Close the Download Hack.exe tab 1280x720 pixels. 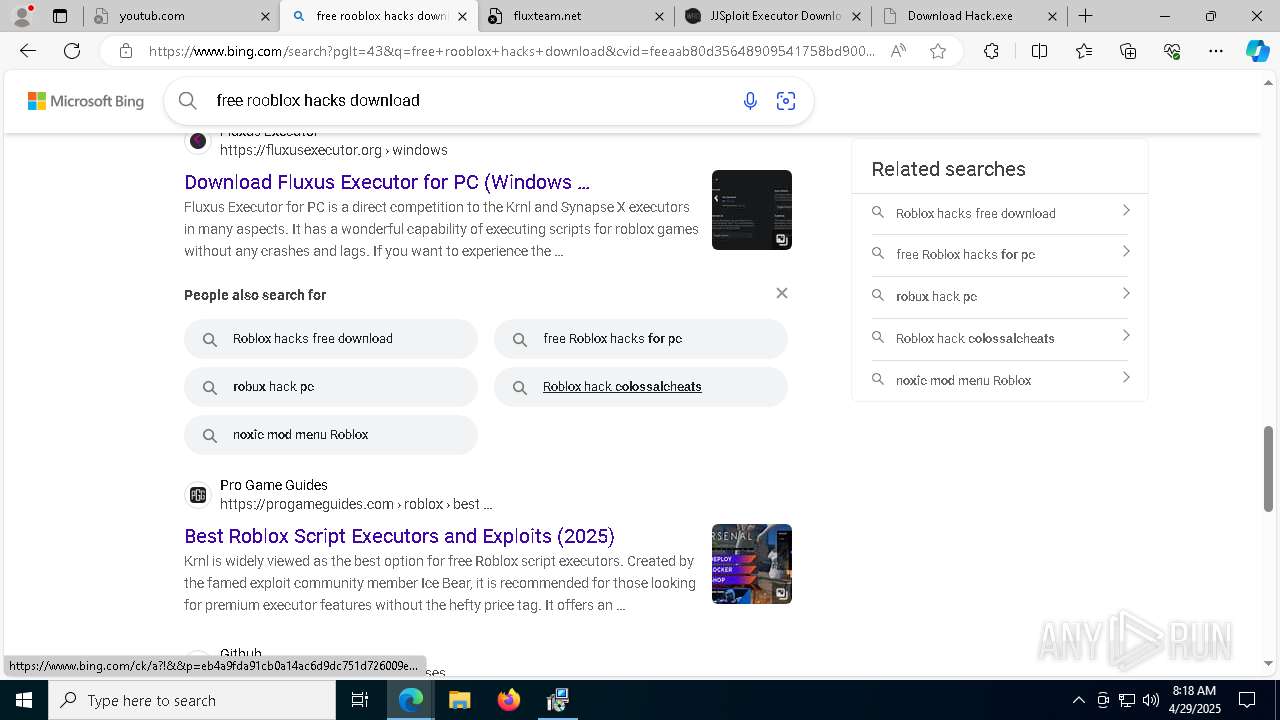(1053, 16)
